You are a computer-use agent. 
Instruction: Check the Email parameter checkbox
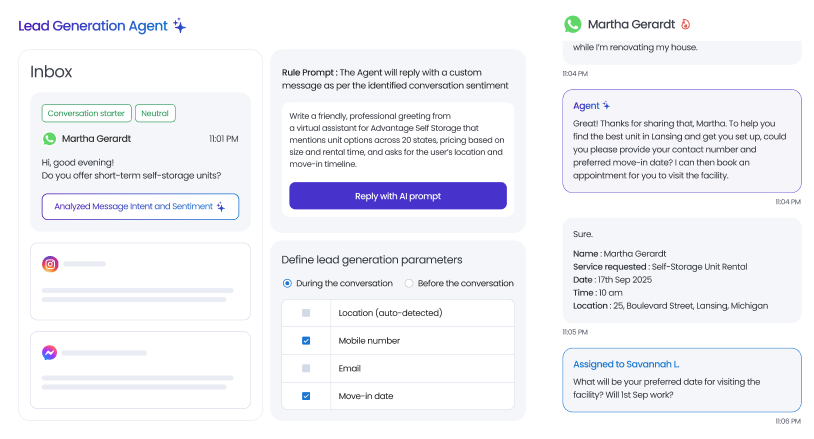click(x=306, y=368)
